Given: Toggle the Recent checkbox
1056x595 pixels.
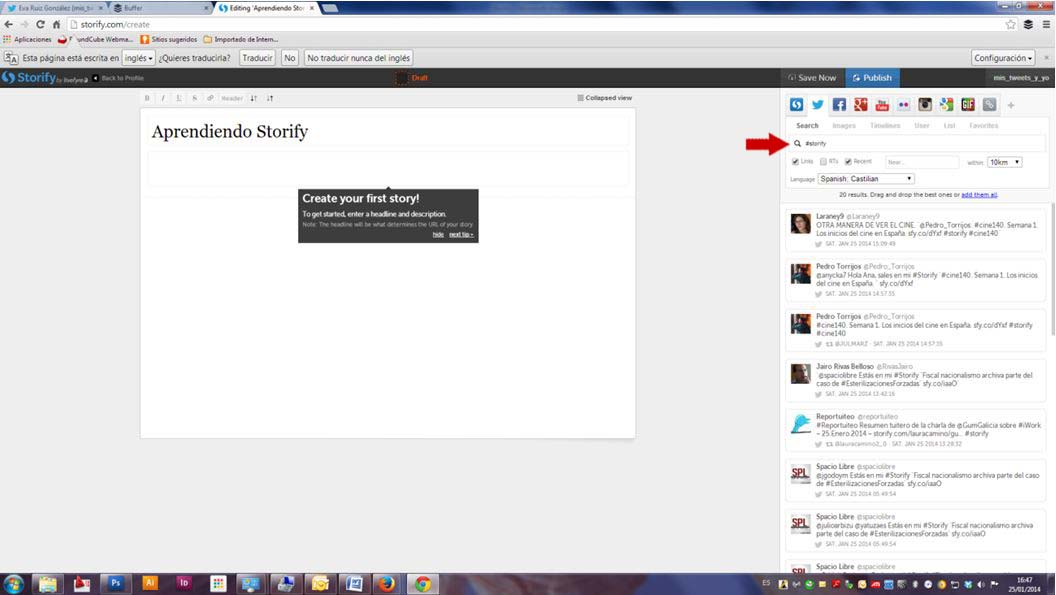Looking at the screenshot, I should 848,161.
